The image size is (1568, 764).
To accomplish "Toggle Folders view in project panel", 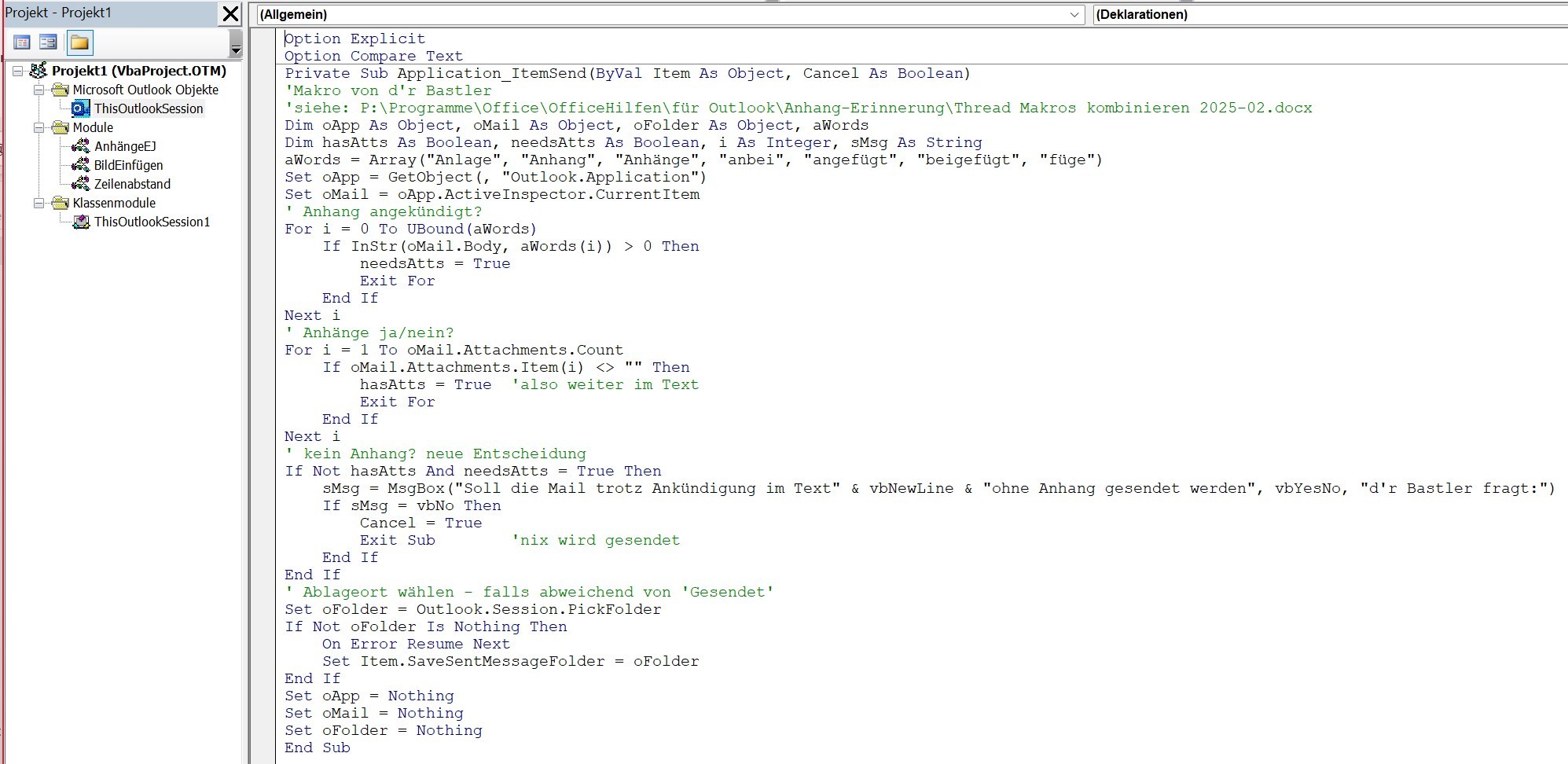I will [79, 42].
